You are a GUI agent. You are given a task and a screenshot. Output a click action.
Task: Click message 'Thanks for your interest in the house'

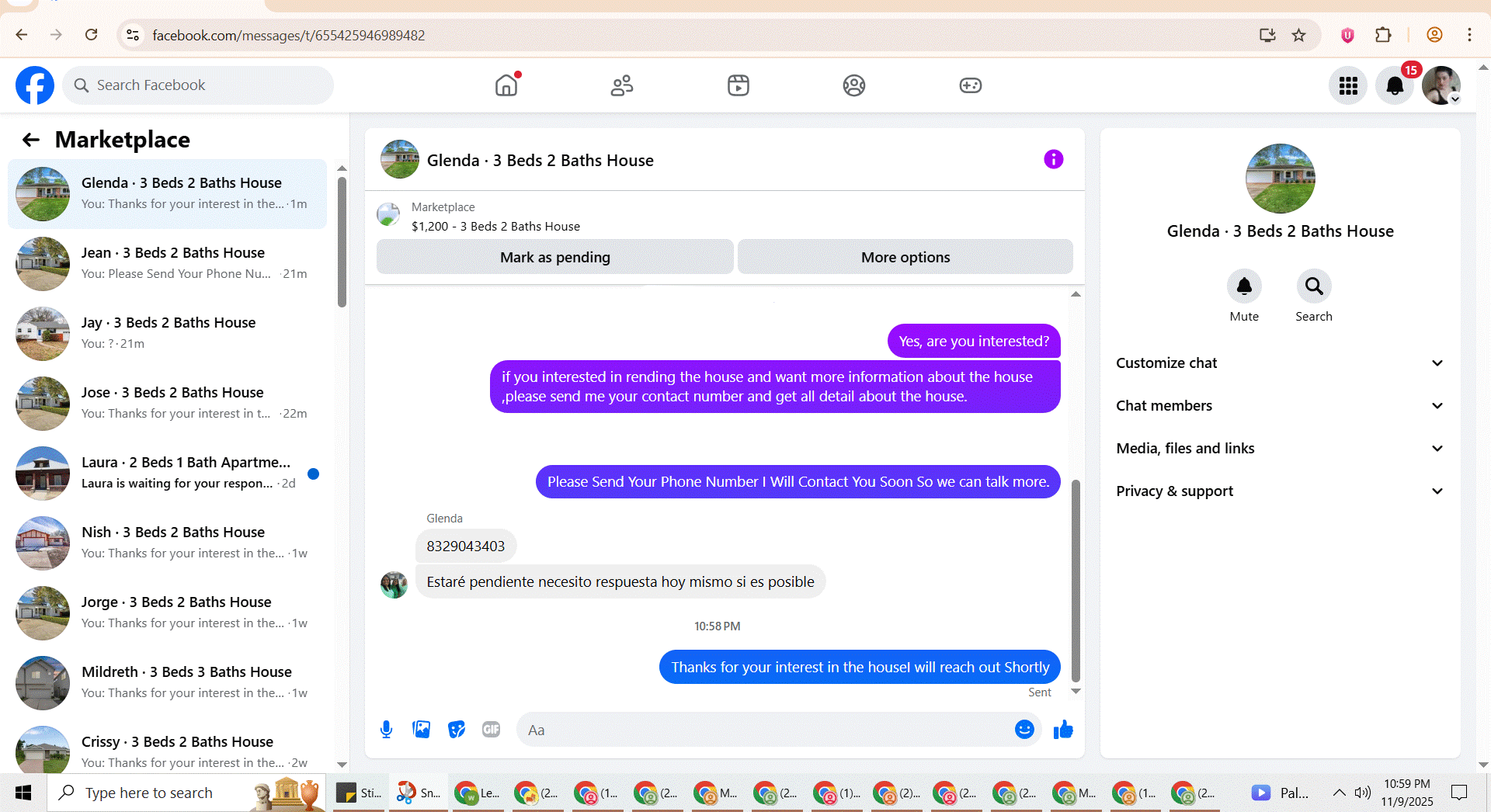click(x=860, y=668)
